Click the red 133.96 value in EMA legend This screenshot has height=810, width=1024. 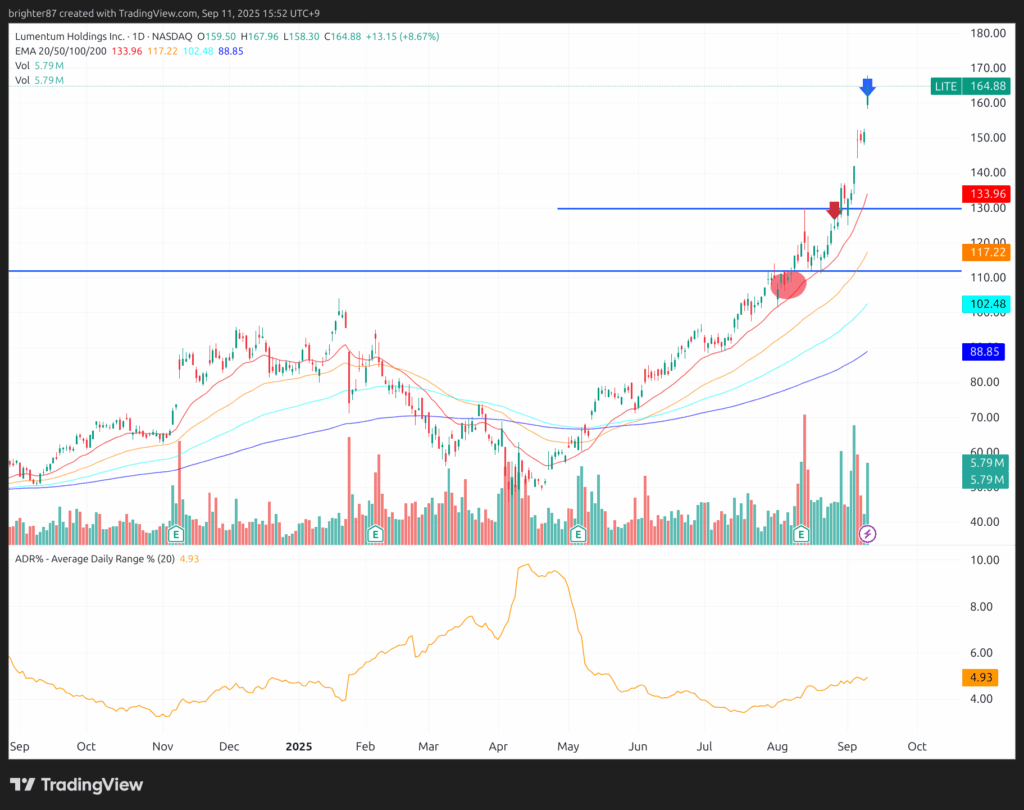pos(127,51)
